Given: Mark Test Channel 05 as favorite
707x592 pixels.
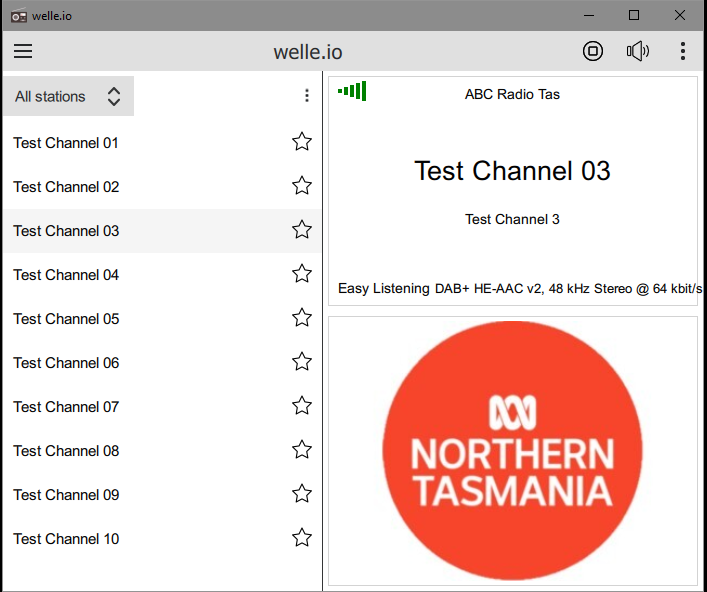Looking at the screenshot, I should [x=302, y=317].
